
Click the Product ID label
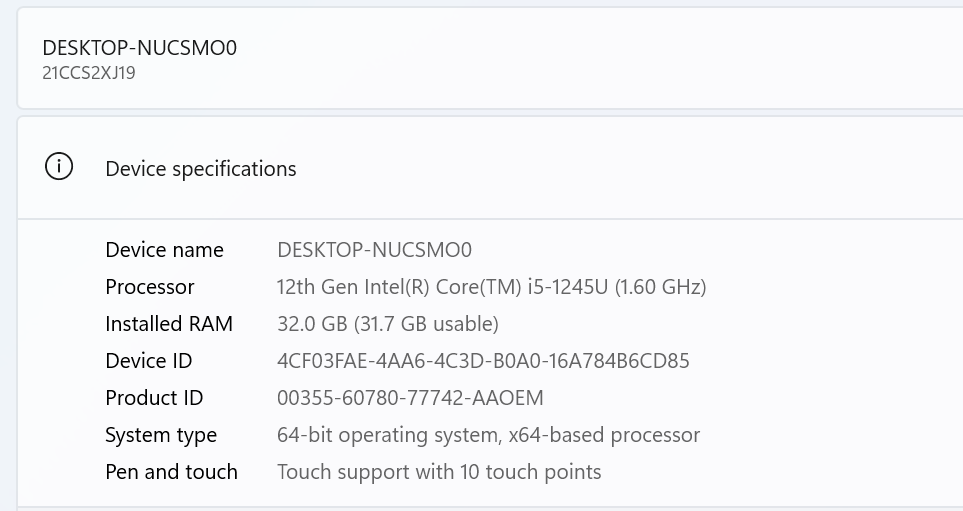[x=154, y=398]
